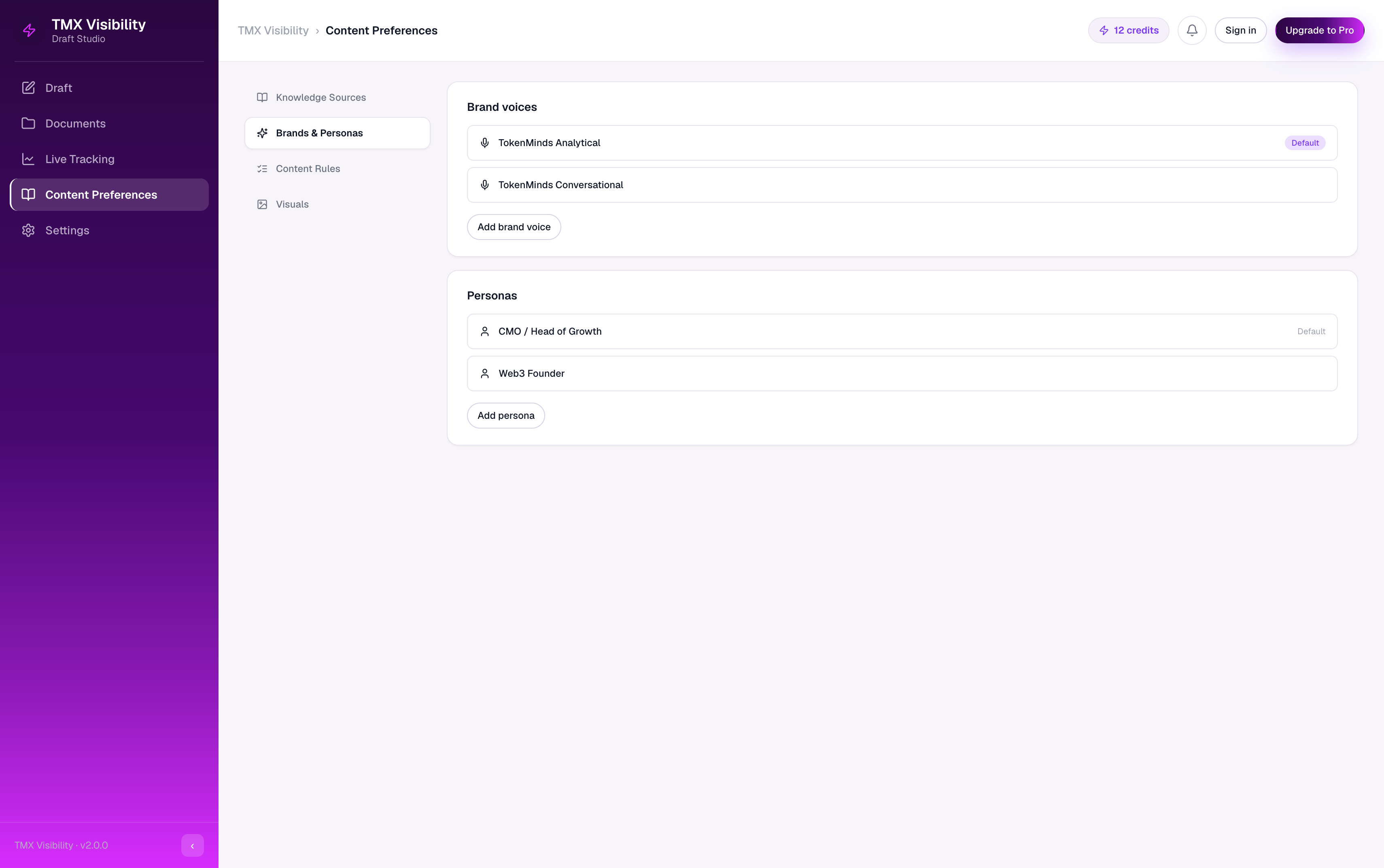The width and height of the screenshot is (1384, 868).
Task: Collapse the sidebar with the chevron button
Action: [x=192, y=846]
